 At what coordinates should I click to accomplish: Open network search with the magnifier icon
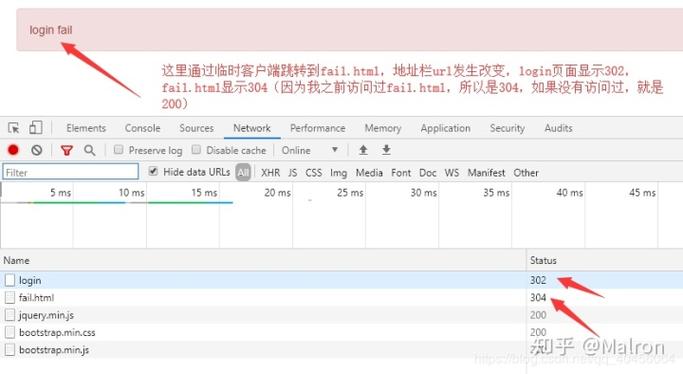coord(90,150)
